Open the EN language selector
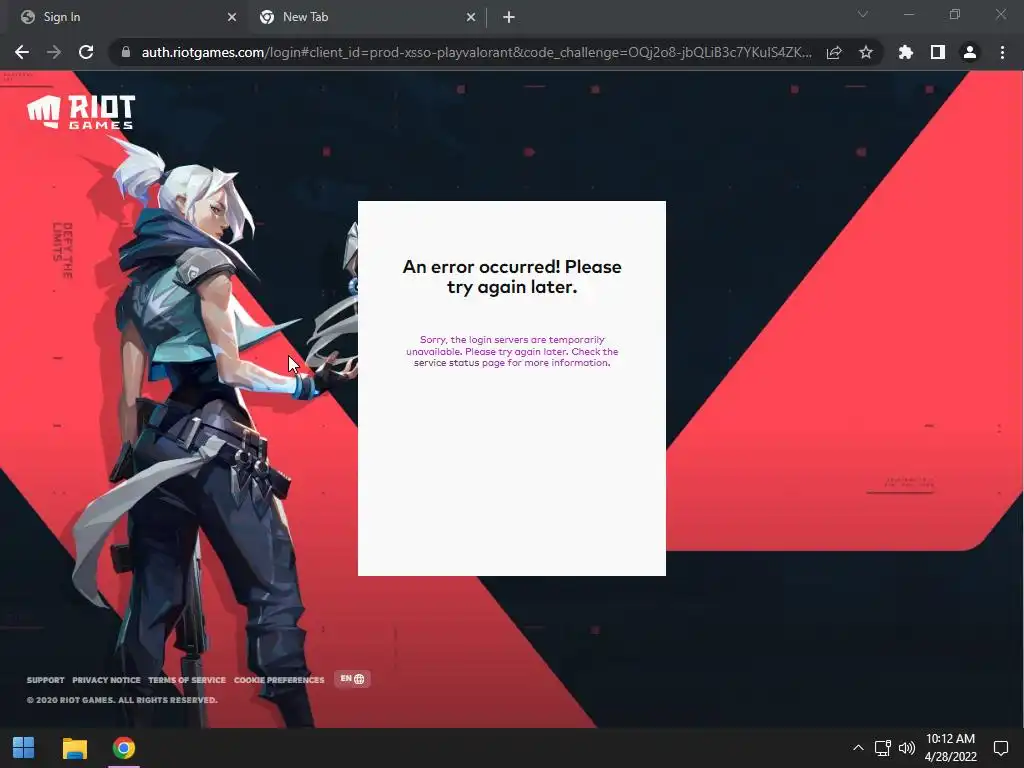This screenshot has width=1024, height=768. (353, 679)
